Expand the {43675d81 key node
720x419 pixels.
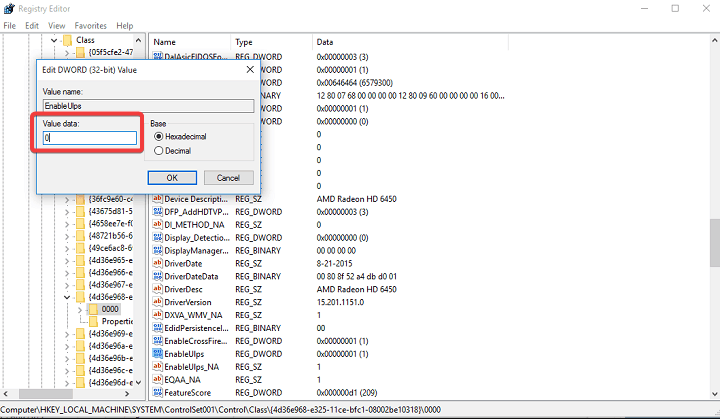click(67, 212)
